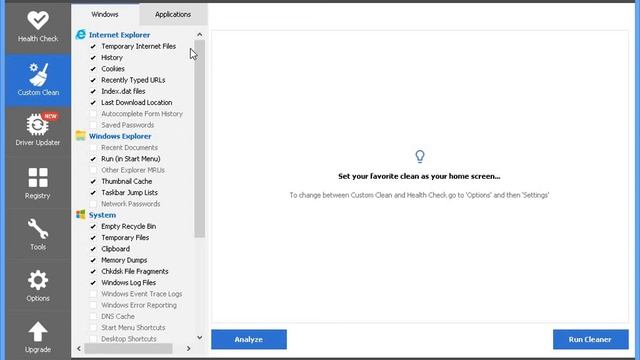The height and width of the screenshot is (360, 640).
Task: Click the vertical scrollbar thumb
Action: tap(200, 139)
